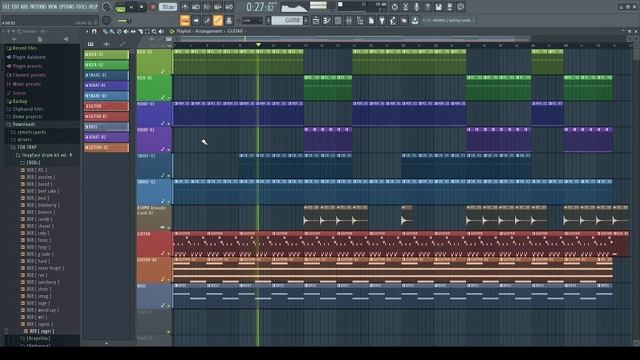
Task: Click the microphone recording icon
Action: [x=416, y=7]
